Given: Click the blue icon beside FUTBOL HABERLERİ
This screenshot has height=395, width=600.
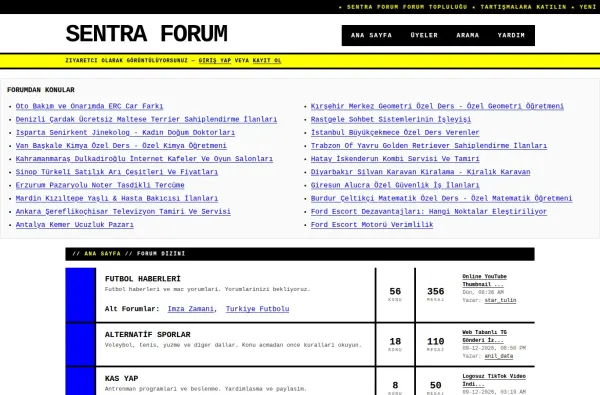Looking at the screenshot, I should point(80,295).
